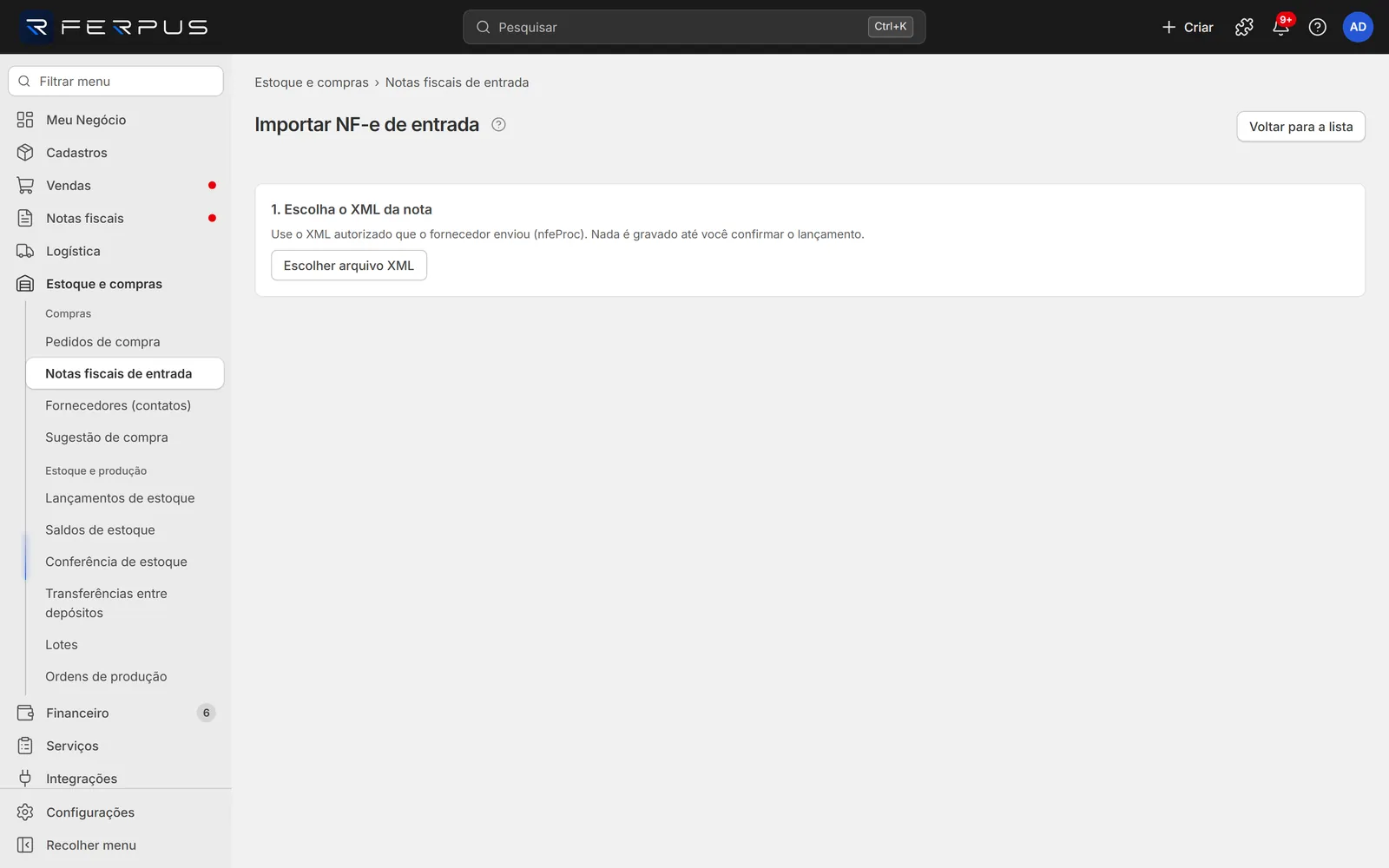Focus the Pesquisar search field
The height and width of the screenshot is (868, 1389).
coord(694,27)
